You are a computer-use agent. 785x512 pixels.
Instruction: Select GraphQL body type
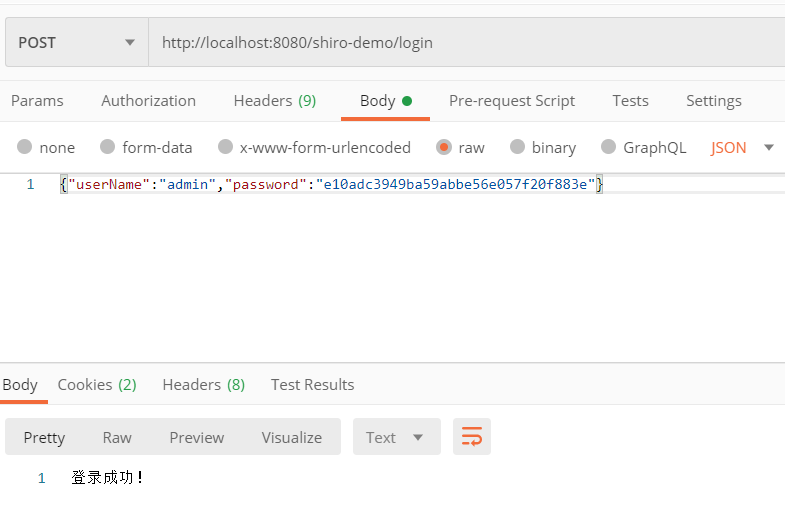[x=609, y=147]
